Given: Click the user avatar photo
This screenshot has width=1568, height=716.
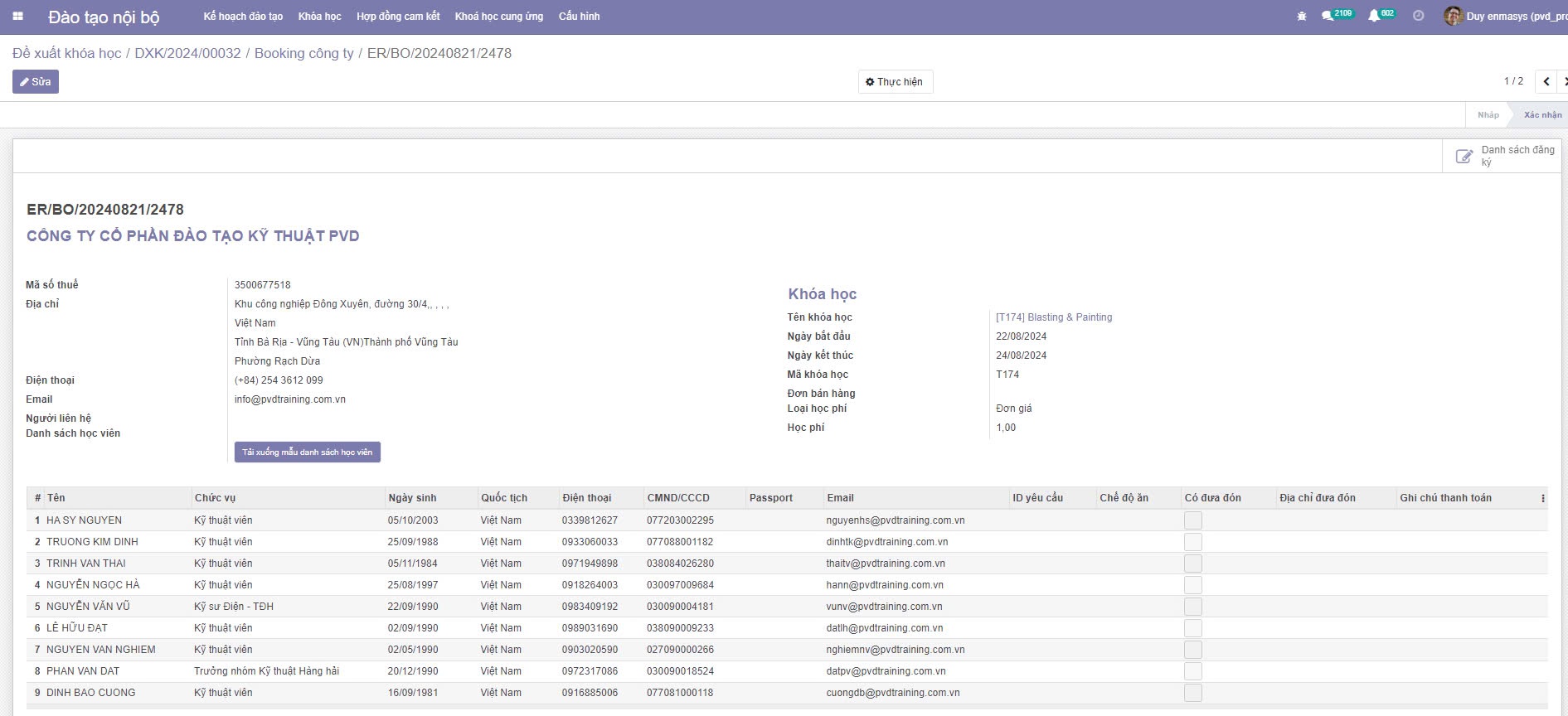Looking at the screenshot, I should coord(1453,16).
